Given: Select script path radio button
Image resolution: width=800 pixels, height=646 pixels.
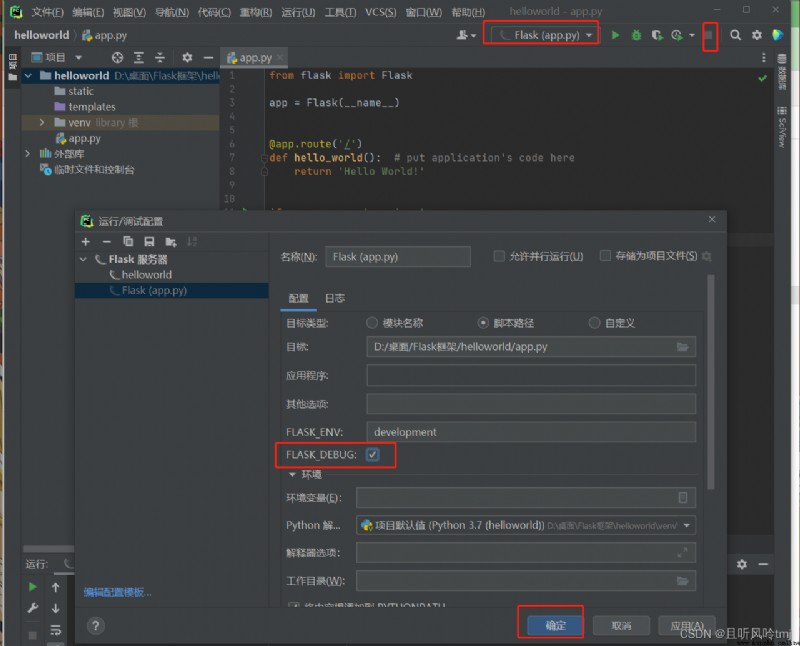Looking at the screenshot, I should (483, 322).
